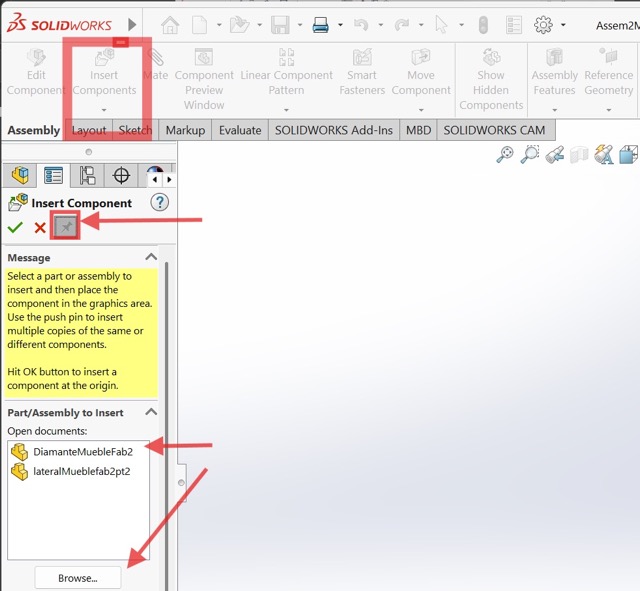This screenshot has height=591, width=640.
Task: Expand Move Component dropdown arrow
Action: point(421,110)
